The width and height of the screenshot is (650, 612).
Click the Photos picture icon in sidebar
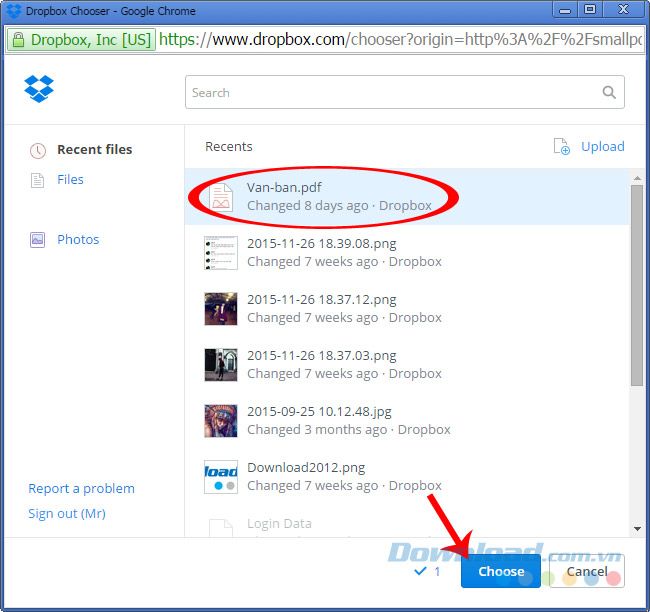coord(37,240)
